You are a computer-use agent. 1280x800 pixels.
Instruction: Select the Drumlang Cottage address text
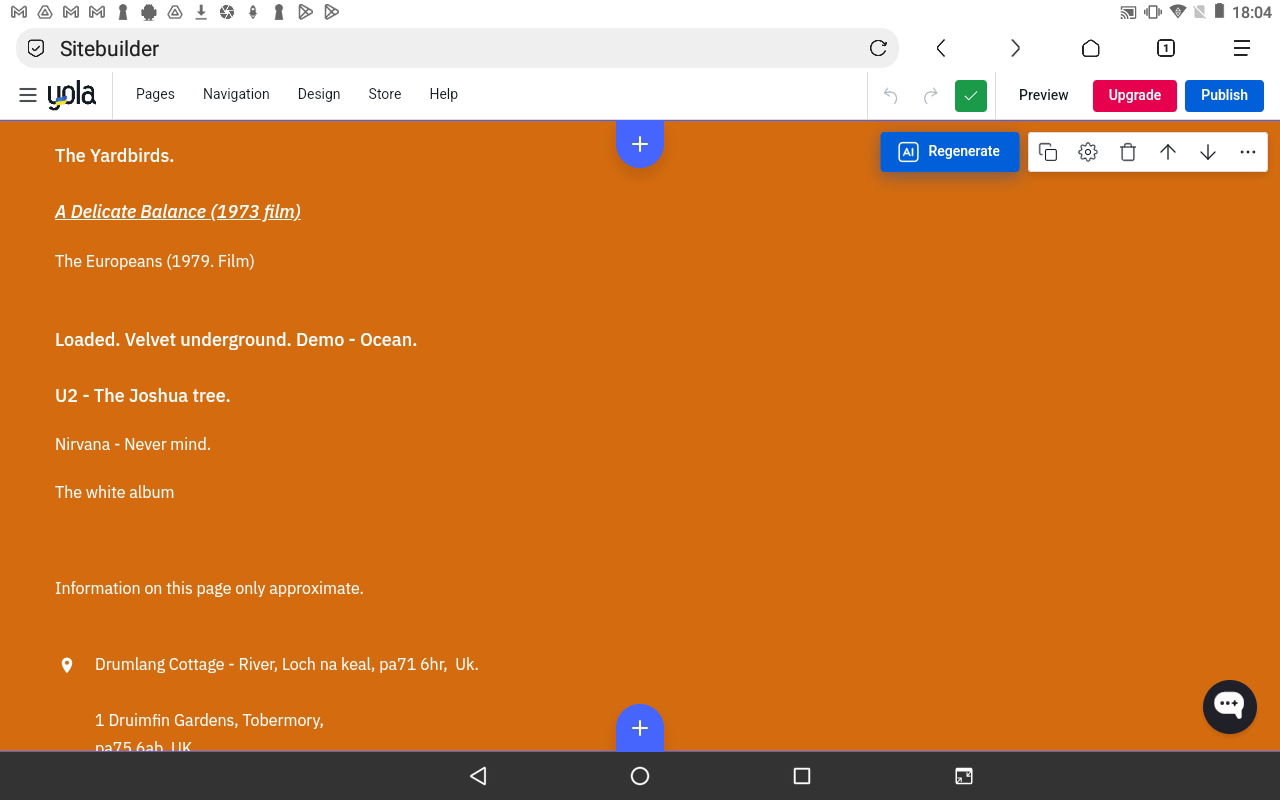pyautogui.click(x=287, y=664)
